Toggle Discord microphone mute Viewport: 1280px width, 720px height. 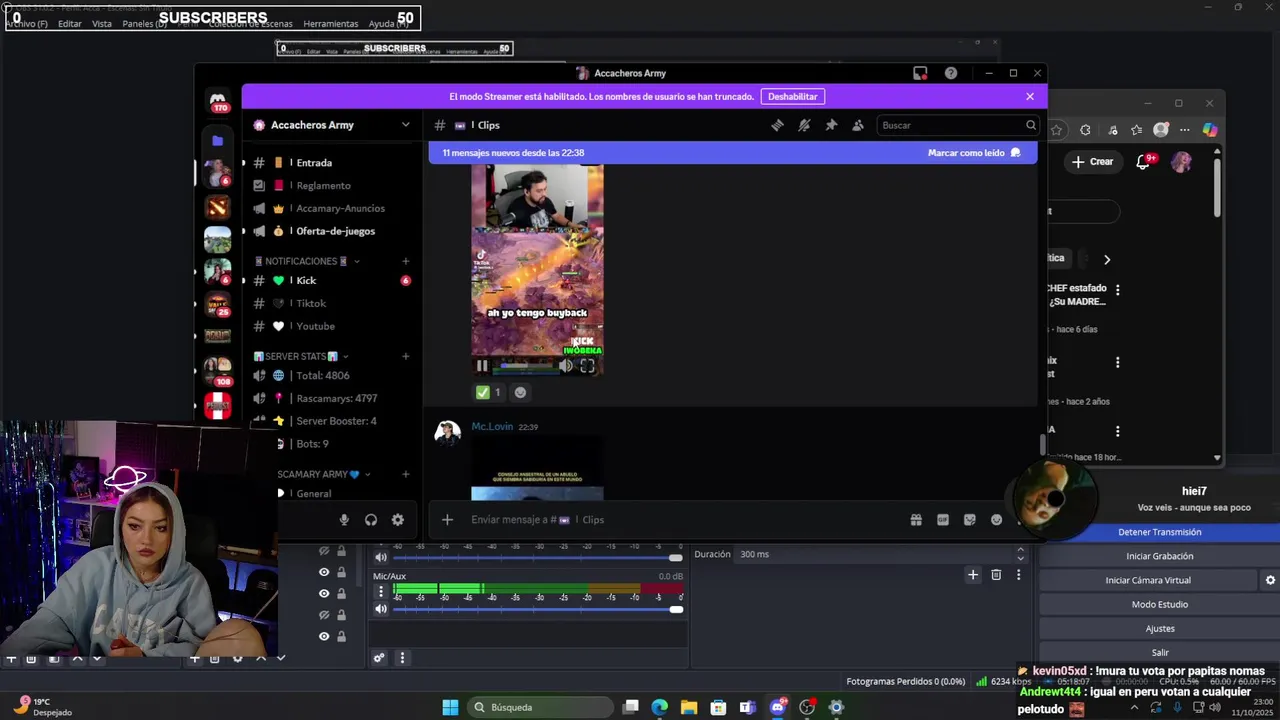coord(344,520)
